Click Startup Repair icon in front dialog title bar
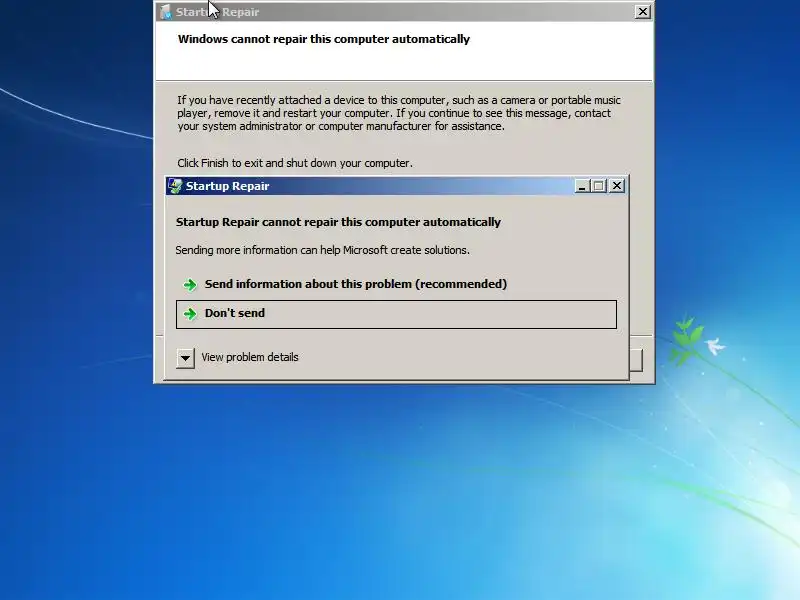The image size is (800, 600). [176, 186]
